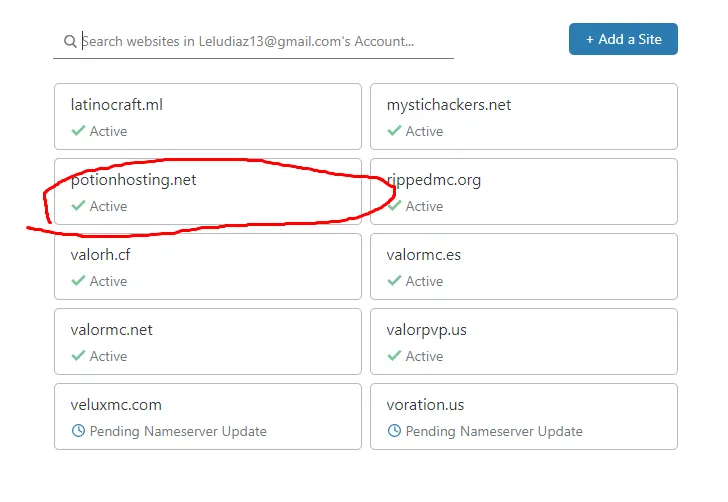Click the active checkmark for latinocraft.ml
Screen dimensions: 728x502
(78, 131)
